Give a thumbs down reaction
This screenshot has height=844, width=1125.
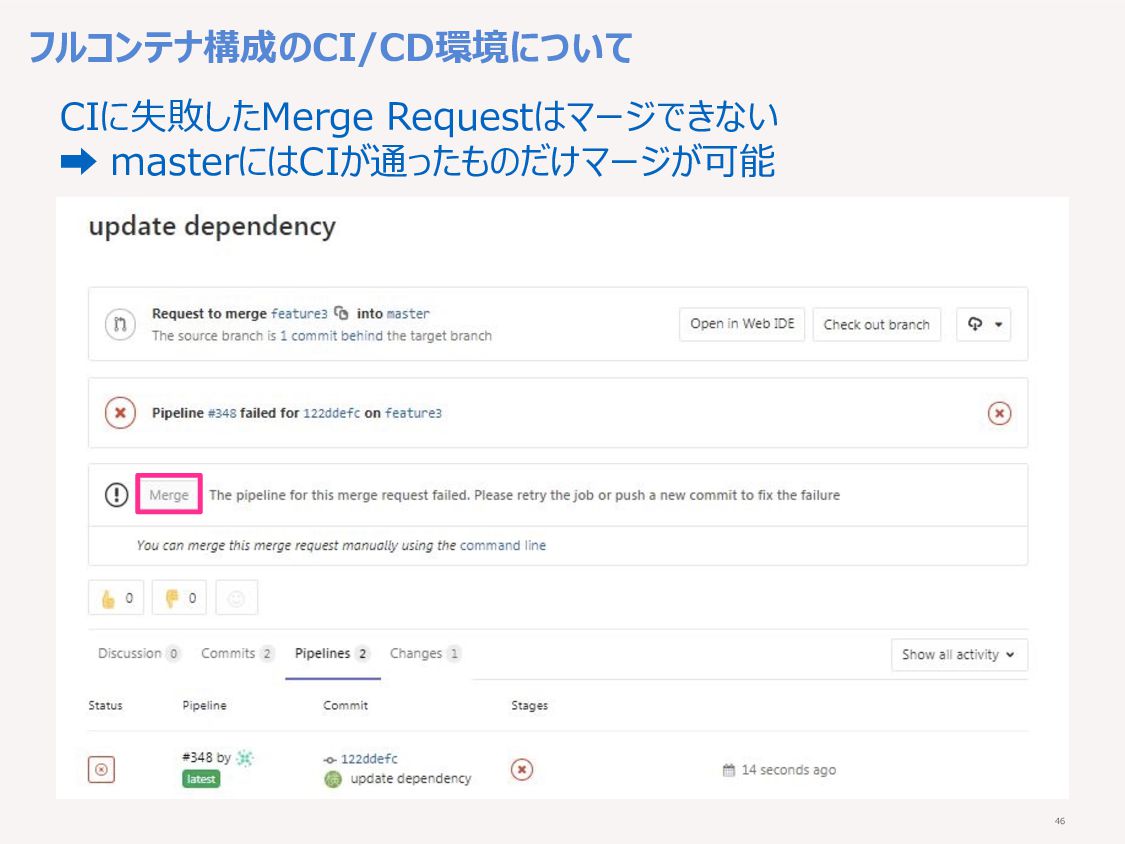[x=179, y=598]
